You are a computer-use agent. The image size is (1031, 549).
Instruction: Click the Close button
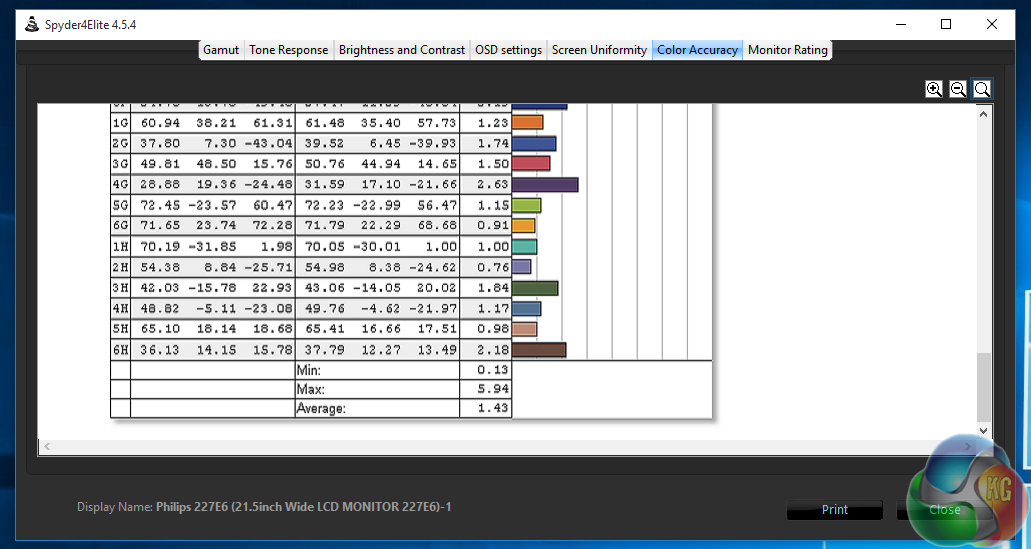point(944,510)
